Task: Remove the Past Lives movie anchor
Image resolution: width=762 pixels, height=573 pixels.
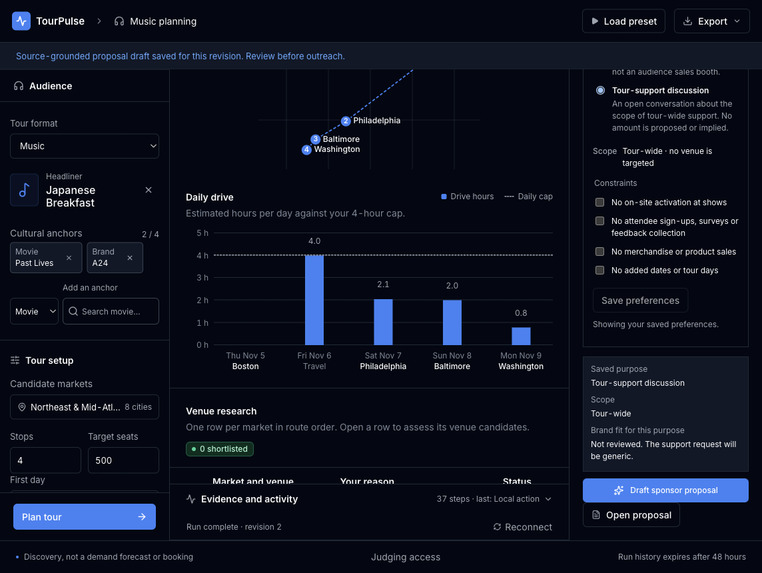Action: pyautogui.click(x=69, y=258)
